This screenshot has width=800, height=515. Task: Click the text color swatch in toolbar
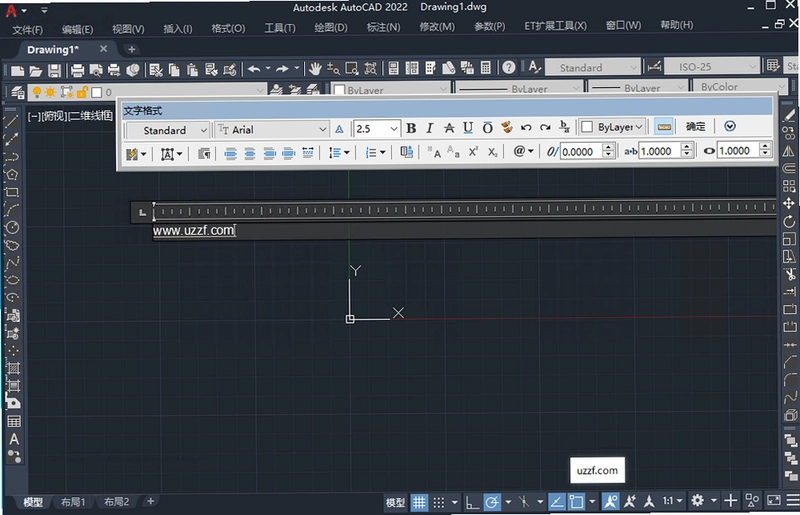click(587, 127)
